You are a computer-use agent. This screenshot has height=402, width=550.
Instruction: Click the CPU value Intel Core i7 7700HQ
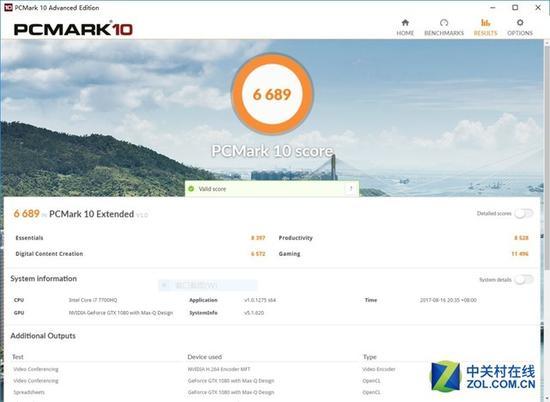click(93, 300)
